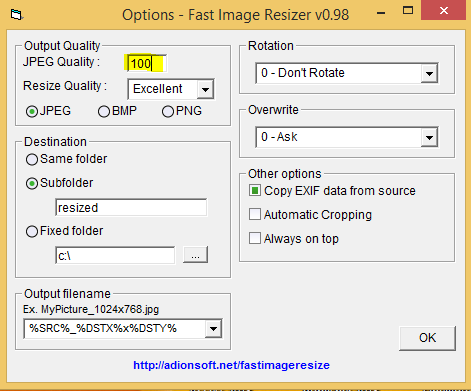The width and height of the screenshot is (471, 391).
Task: Select the Subfolder destination option
Action: click(32, 183)
